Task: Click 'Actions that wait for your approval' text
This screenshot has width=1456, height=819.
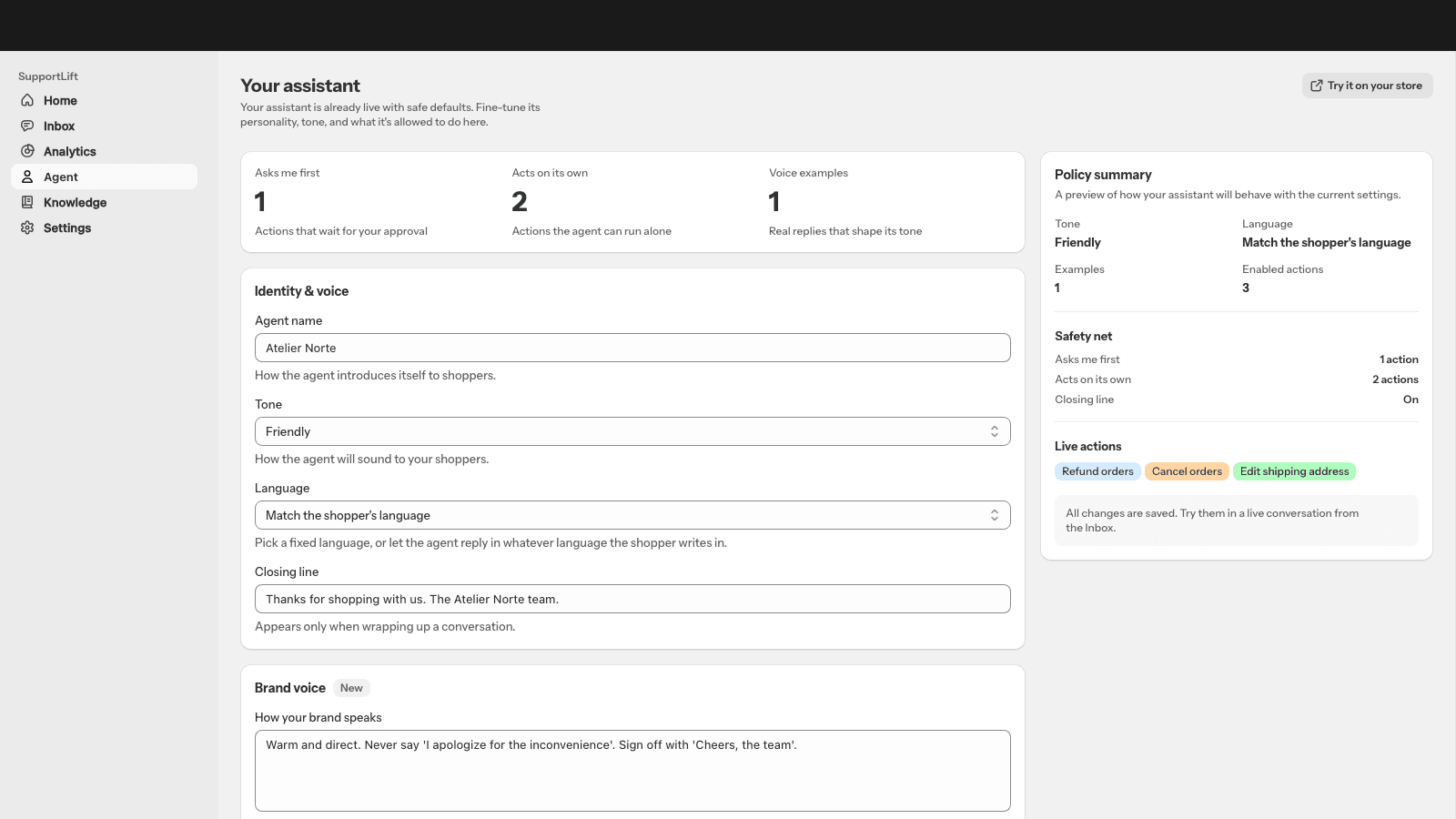Action: point(341,231)
